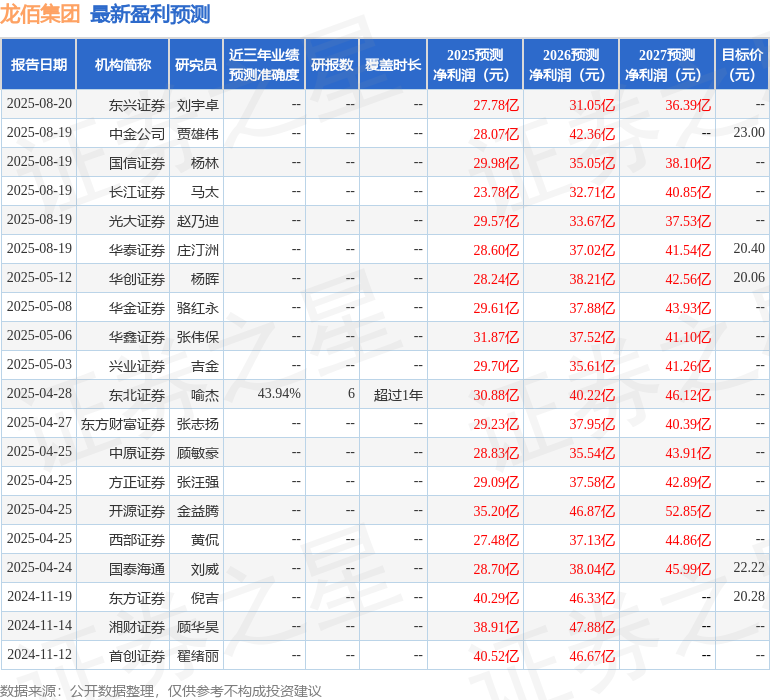This screenshot has width=770, height=700.
Task: Click the 2026预测净利润 column header
Action: pyautogui.click(x=571, y=65)
